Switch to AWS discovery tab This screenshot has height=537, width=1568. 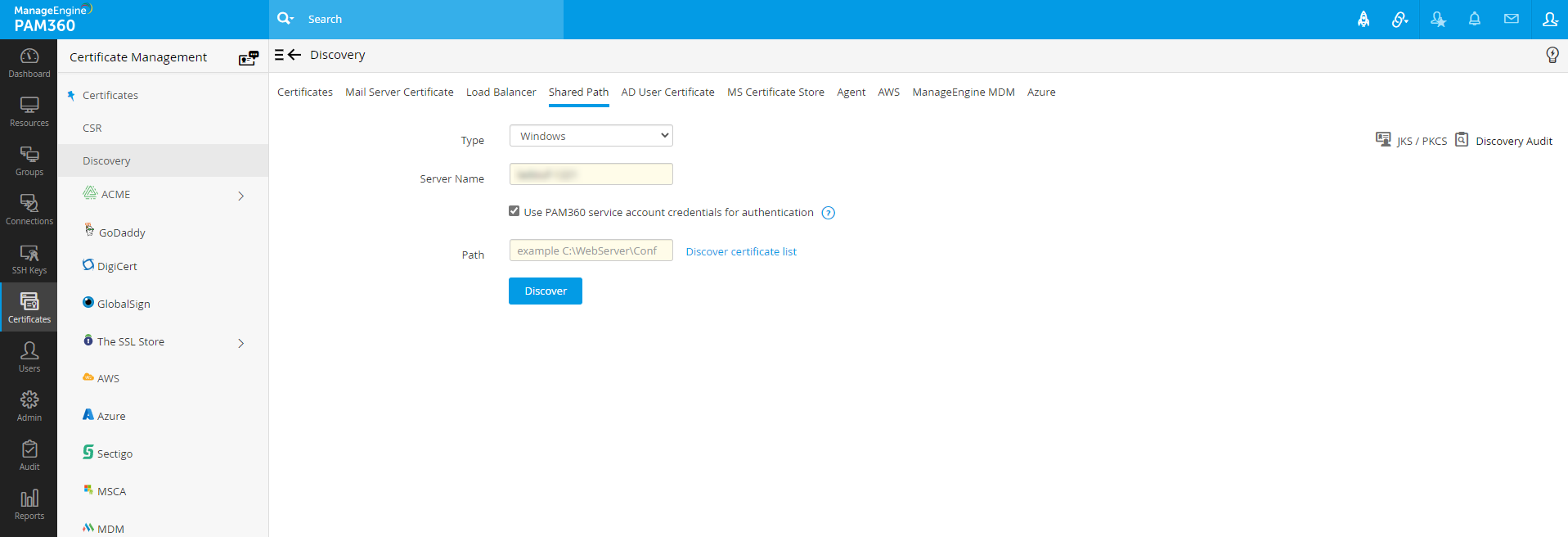pos(888,92)
